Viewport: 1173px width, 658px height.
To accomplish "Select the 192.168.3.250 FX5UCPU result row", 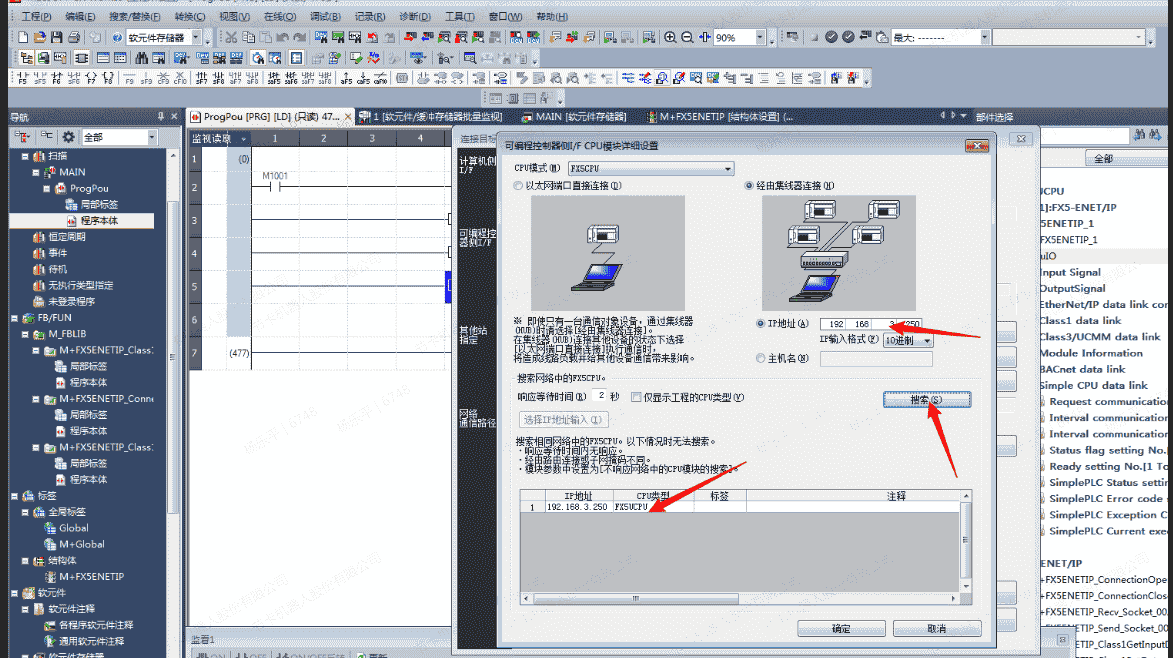I will tap(600, 507).
